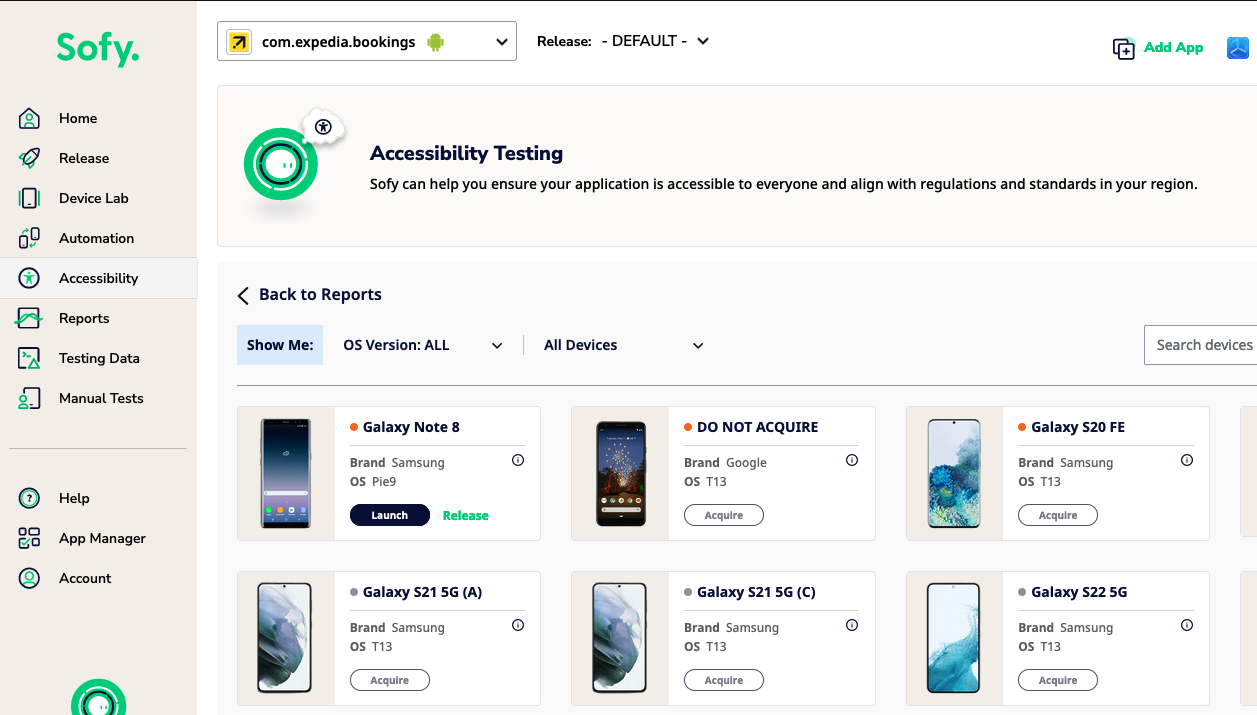Click the Galaxy S22 5G device name
The height and width of the screenshot is (715, 1257).
[x=1079, y=592]
